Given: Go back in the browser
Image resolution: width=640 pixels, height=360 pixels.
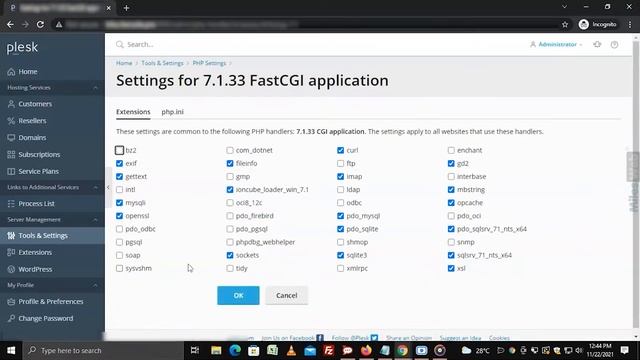Looking at the screenshot, I should 10,24.
